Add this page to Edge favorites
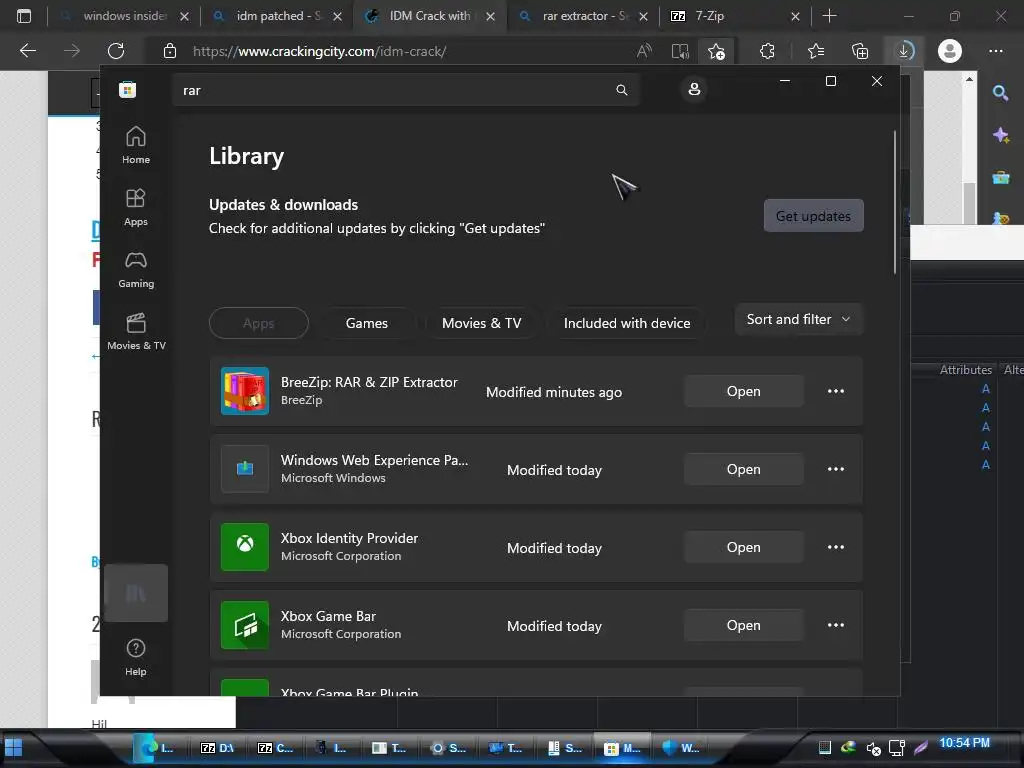The image size is (1024, 768). pyautogui.click(x=716, y=51)
